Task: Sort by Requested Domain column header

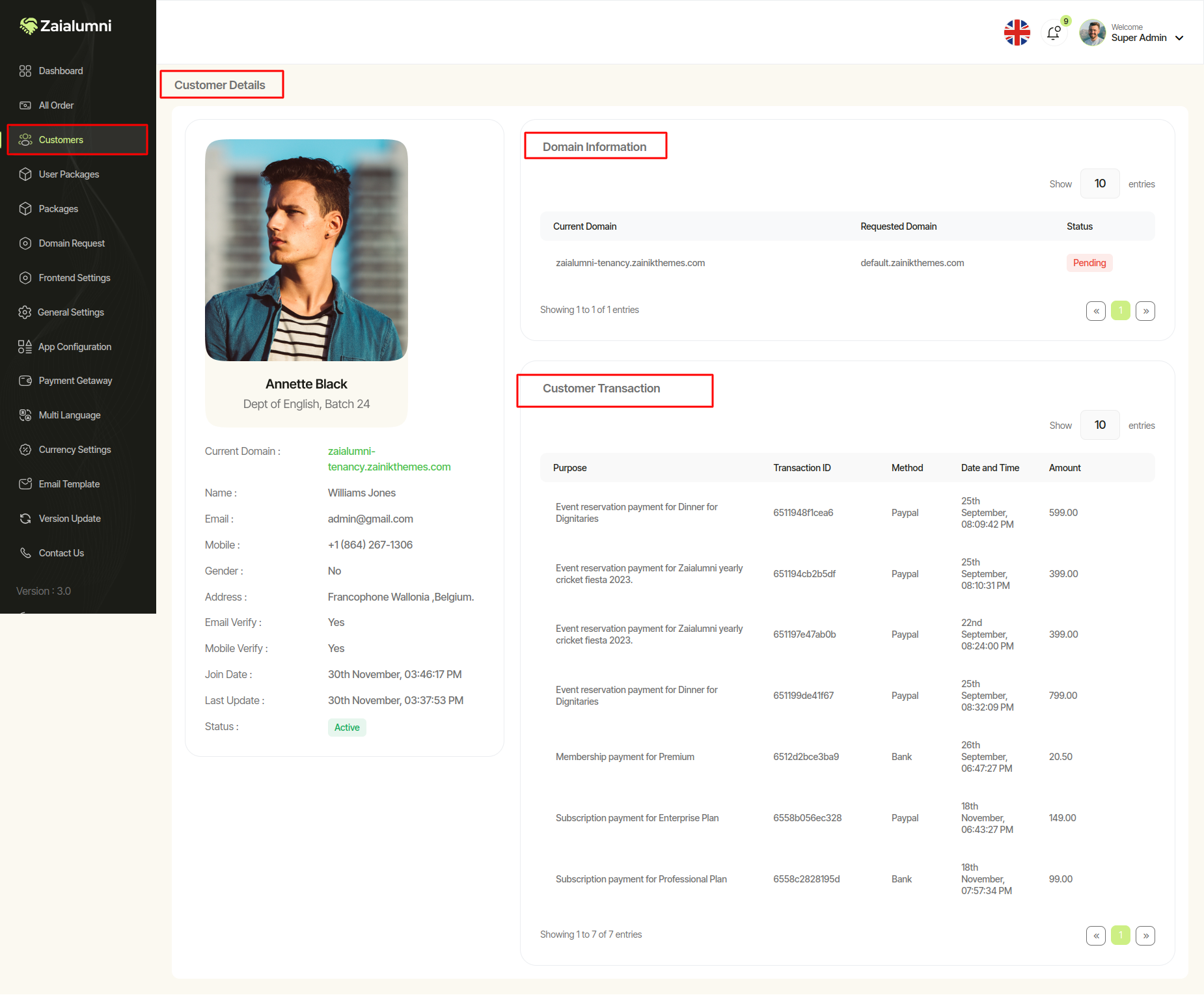Action: tap(898, 226)
